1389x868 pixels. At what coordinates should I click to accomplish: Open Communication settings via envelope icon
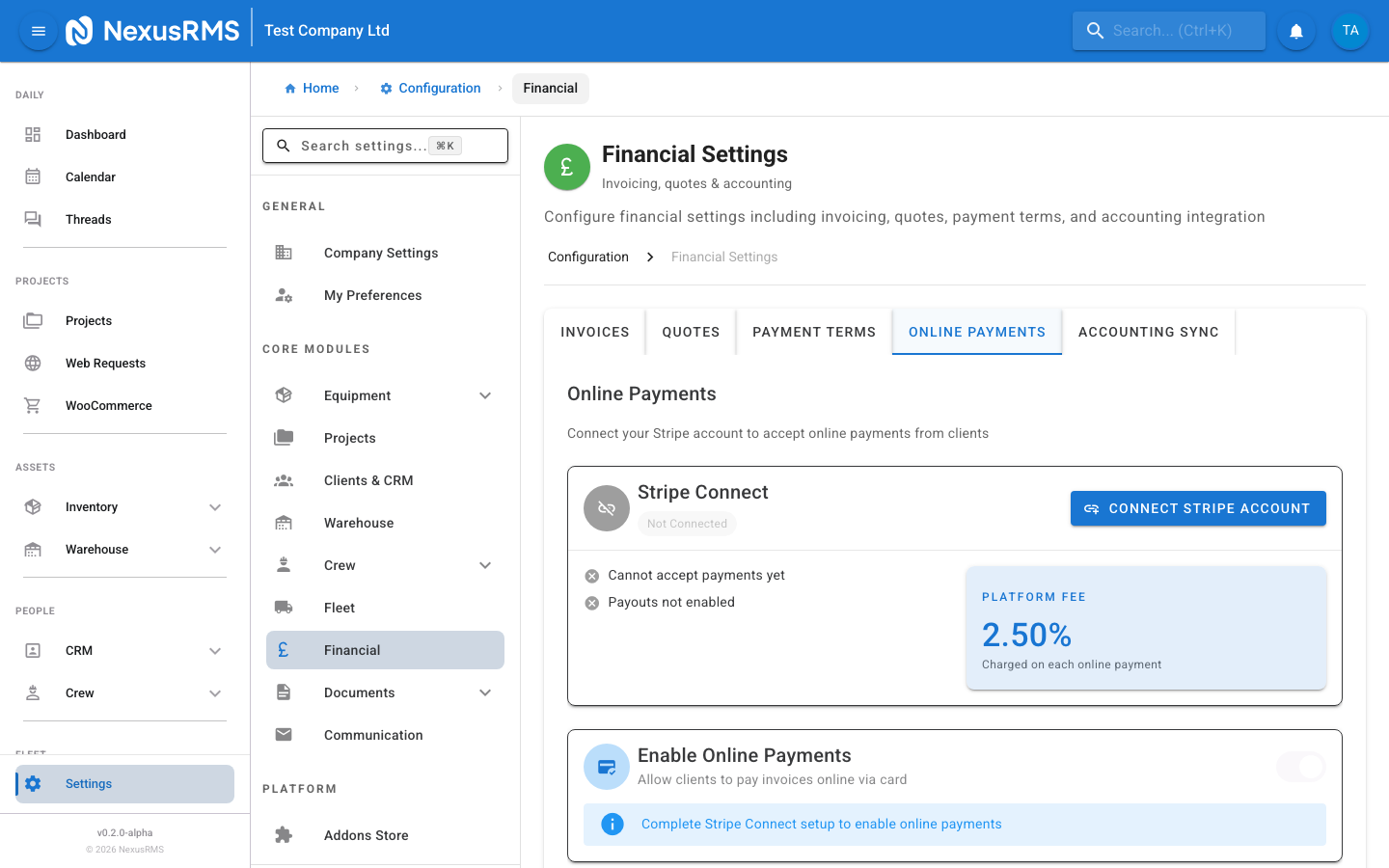283,734
